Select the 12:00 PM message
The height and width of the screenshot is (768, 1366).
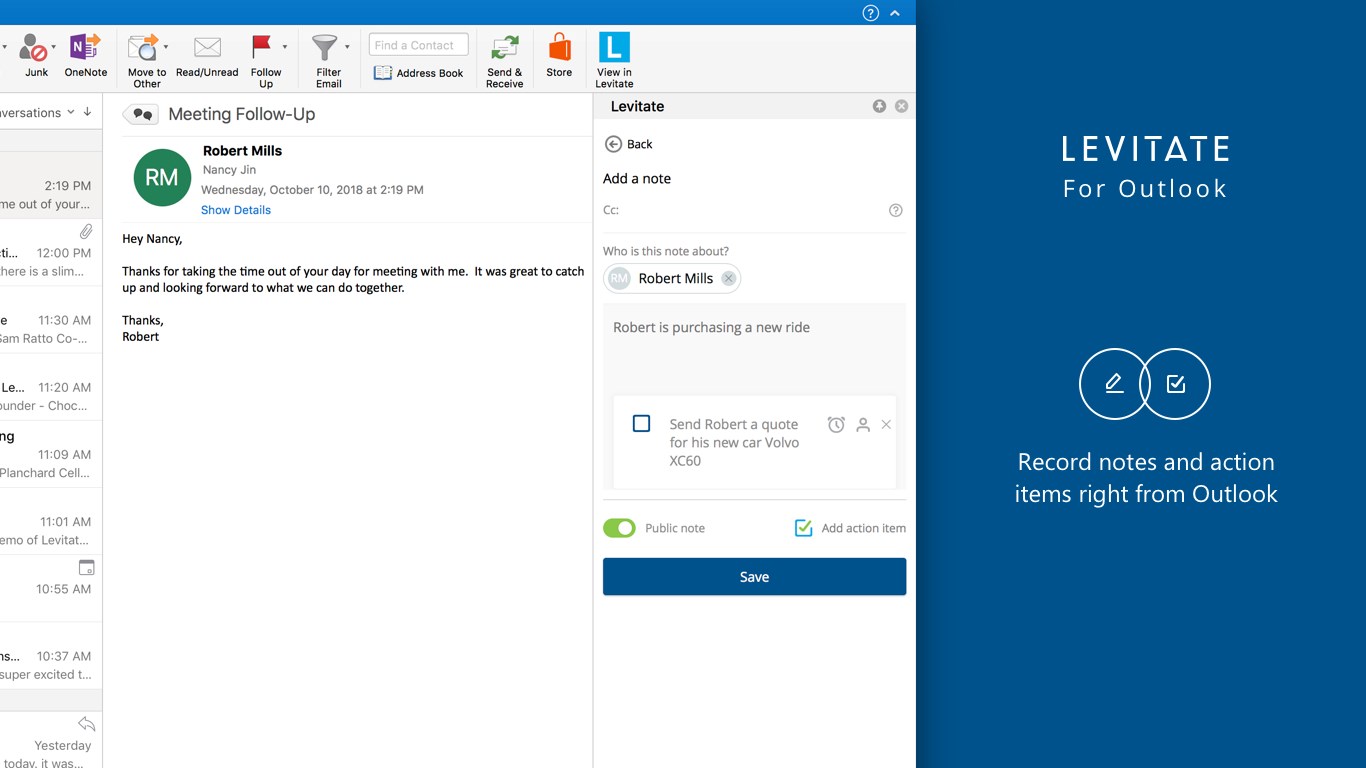click(x=50, y=253)
